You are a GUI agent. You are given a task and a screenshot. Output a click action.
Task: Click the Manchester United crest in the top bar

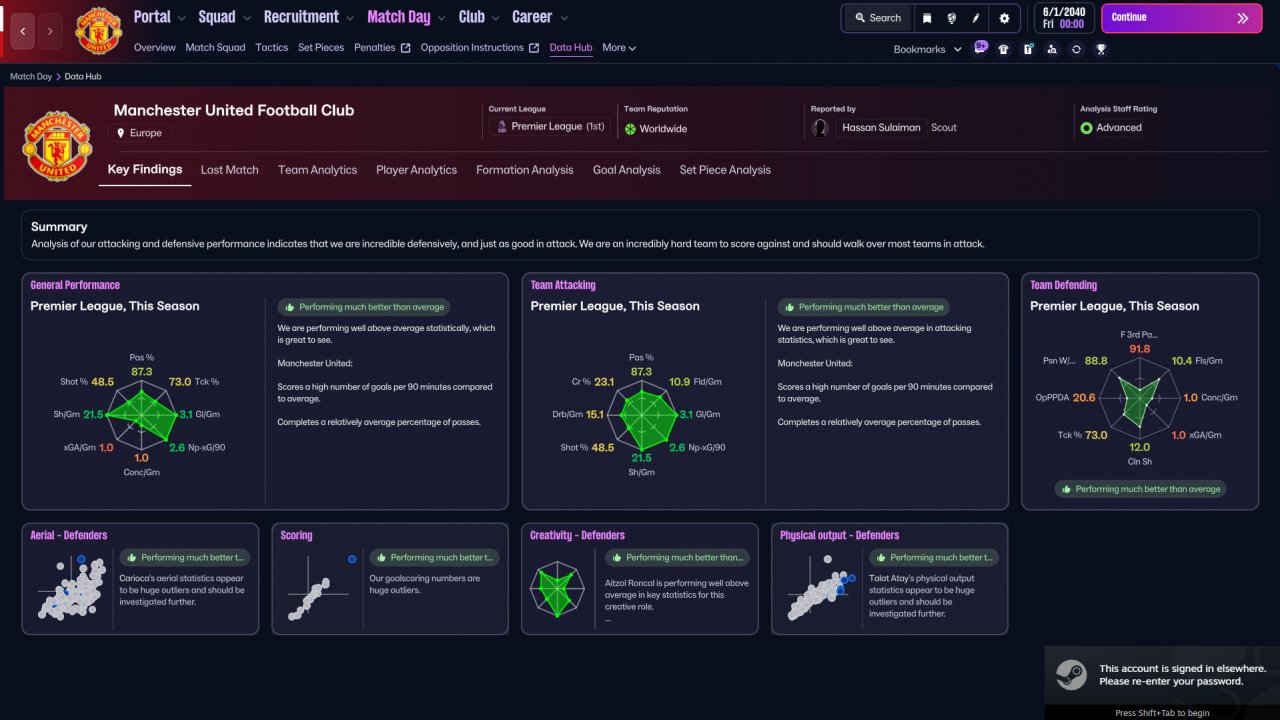click(98, 30)
